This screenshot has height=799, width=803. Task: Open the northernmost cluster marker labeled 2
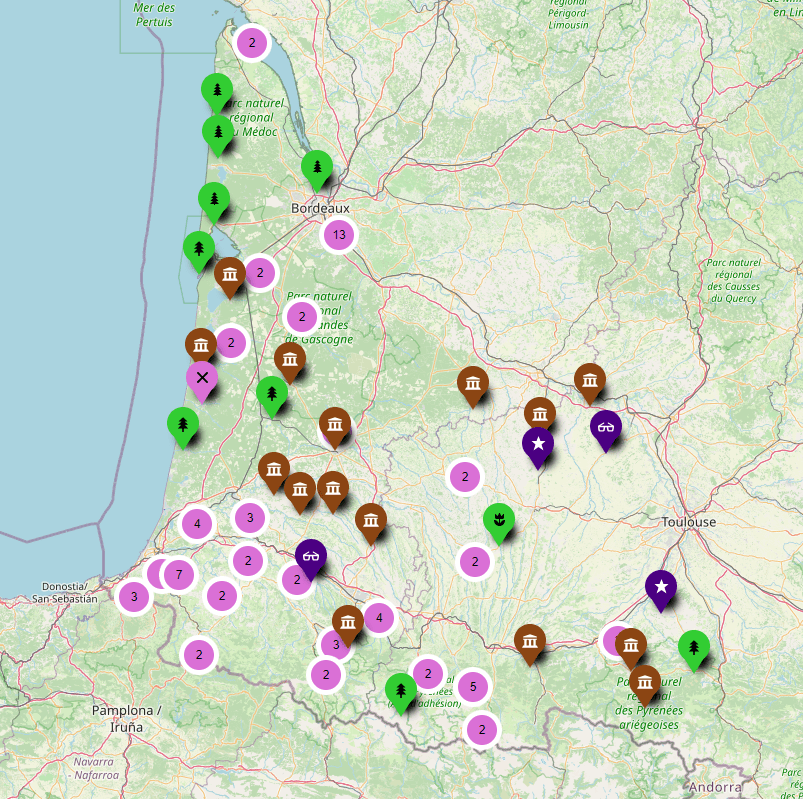[x=252, y=43]
